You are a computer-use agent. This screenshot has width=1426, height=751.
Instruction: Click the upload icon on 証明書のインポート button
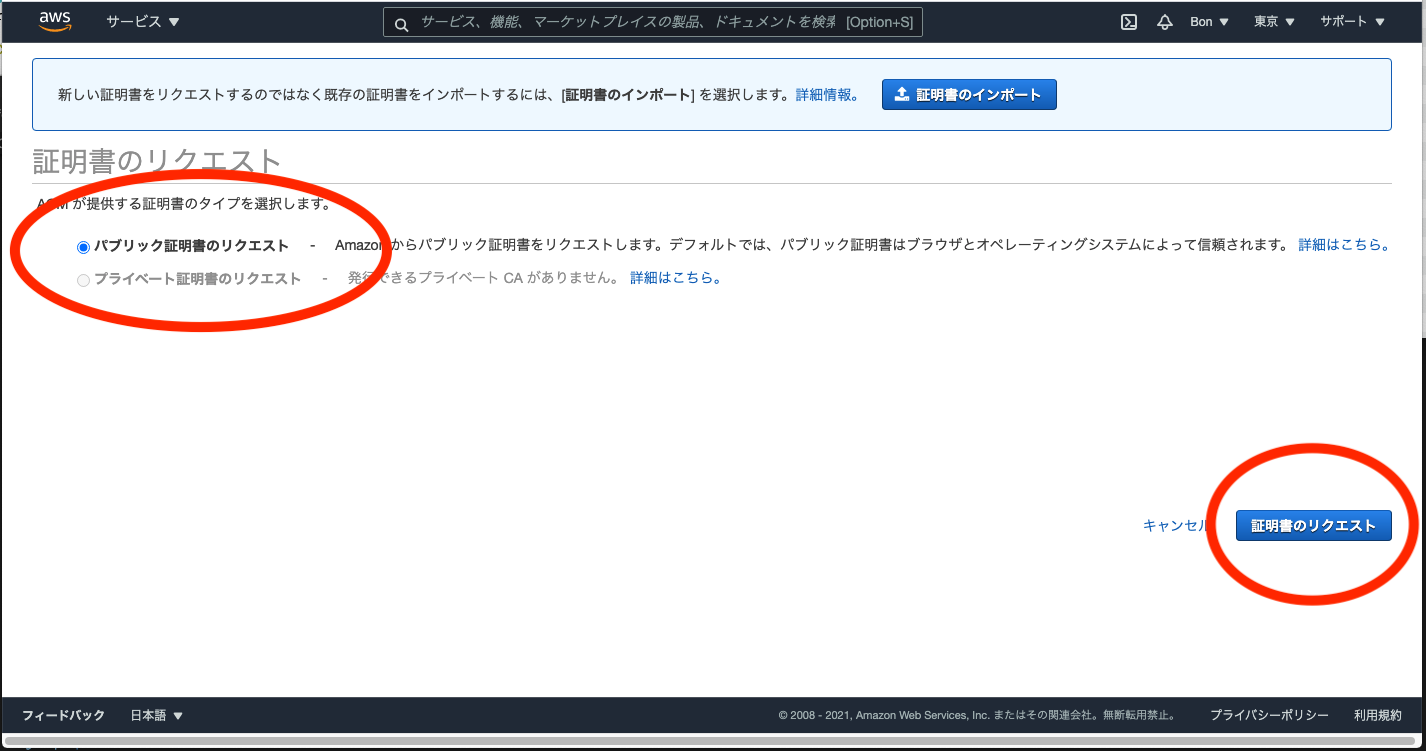[901, 94]
